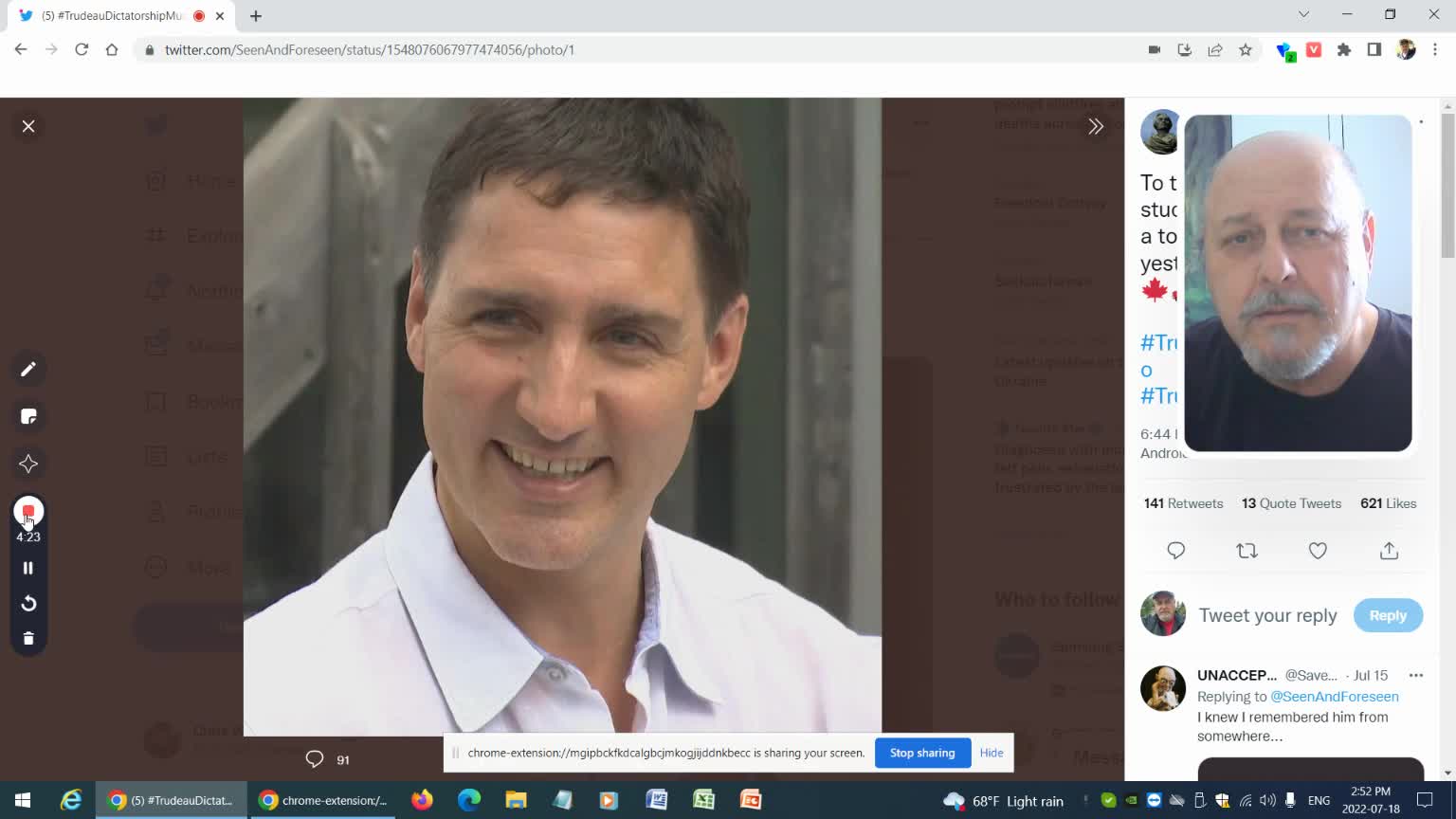Viewport: 1456px width, 819px height.
Task: Open the Extensions puzzle menu
Action: pyautogui.click(x=1344, y=50)
